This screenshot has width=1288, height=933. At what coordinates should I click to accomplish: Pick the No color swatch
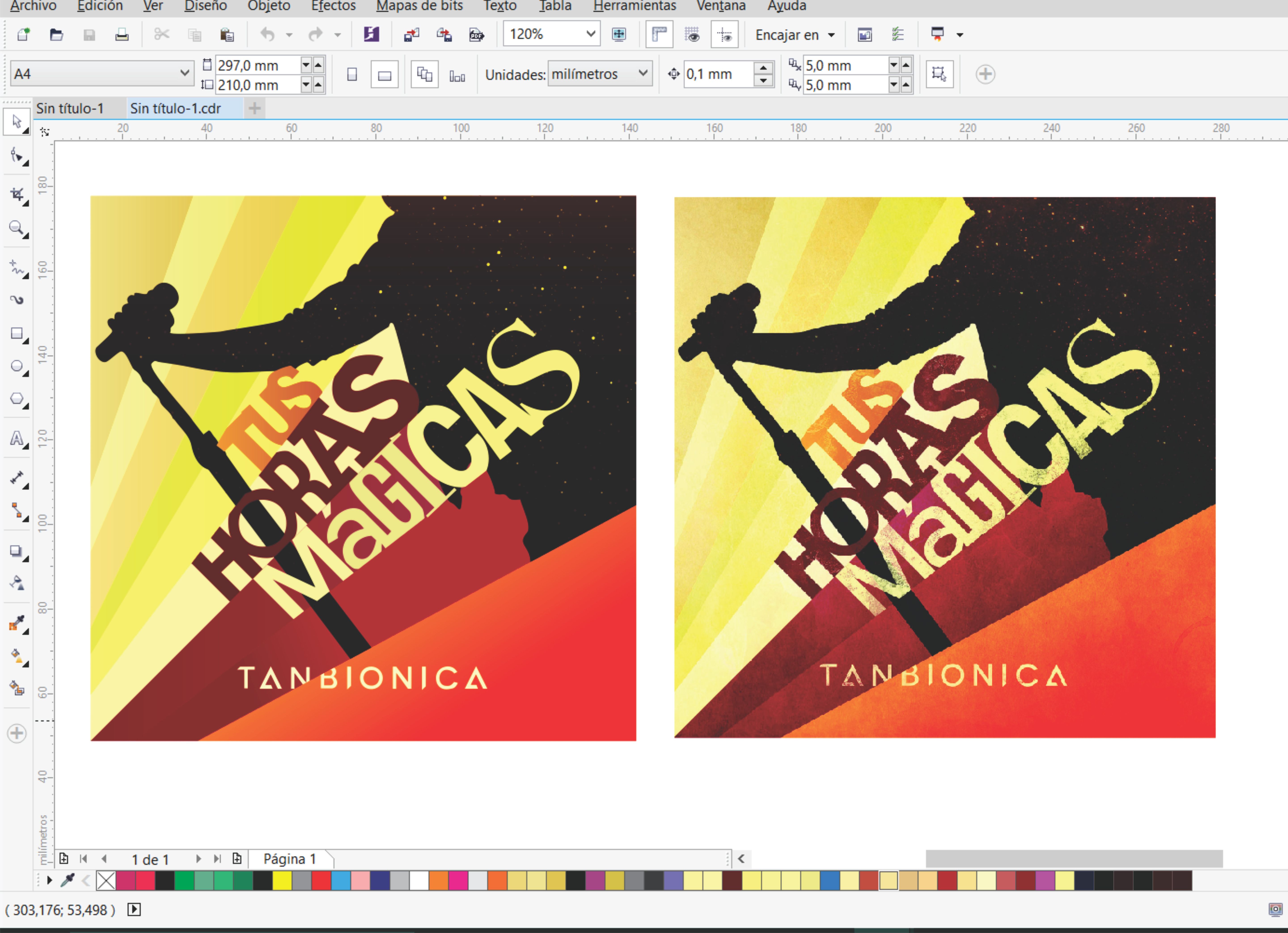click(106, 881)
